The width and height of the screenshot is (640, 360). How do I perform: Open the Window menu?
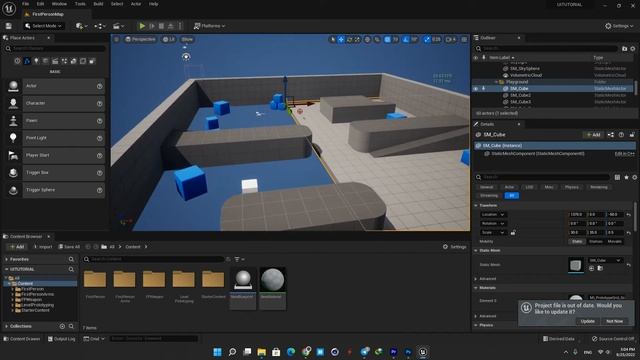59,4
